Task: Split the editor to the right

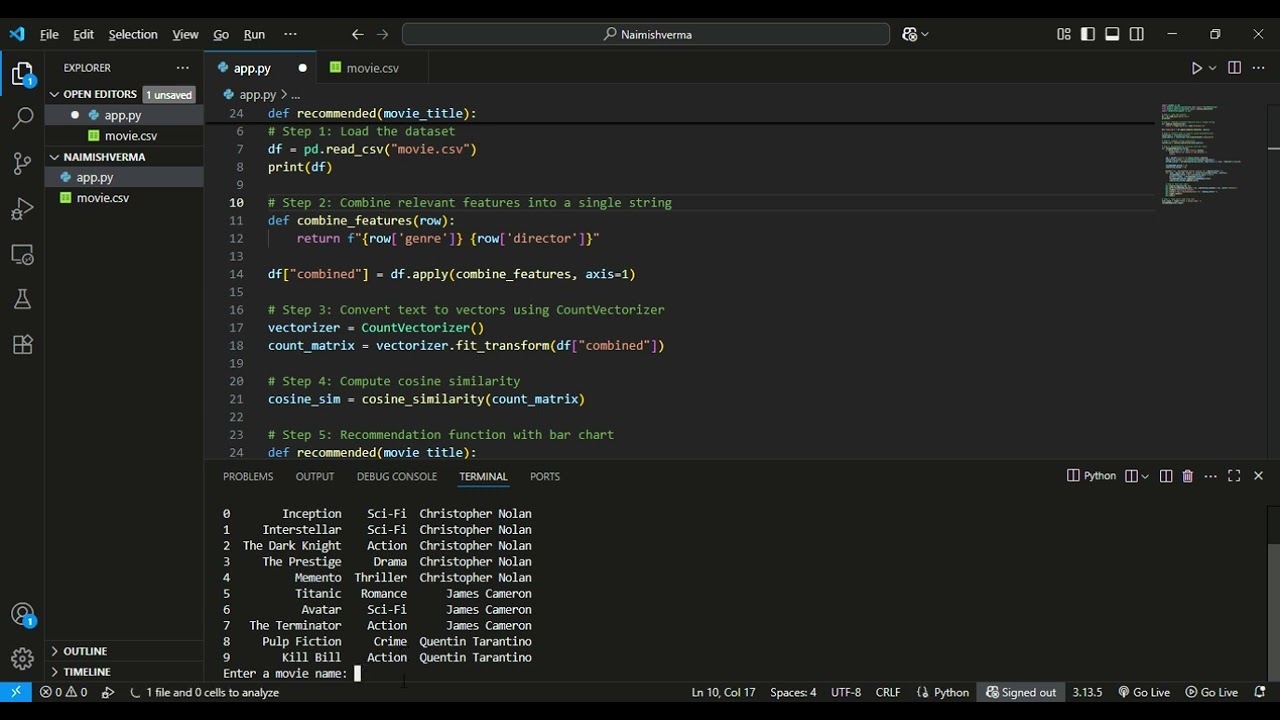Action: click(x=1234, y=68)
